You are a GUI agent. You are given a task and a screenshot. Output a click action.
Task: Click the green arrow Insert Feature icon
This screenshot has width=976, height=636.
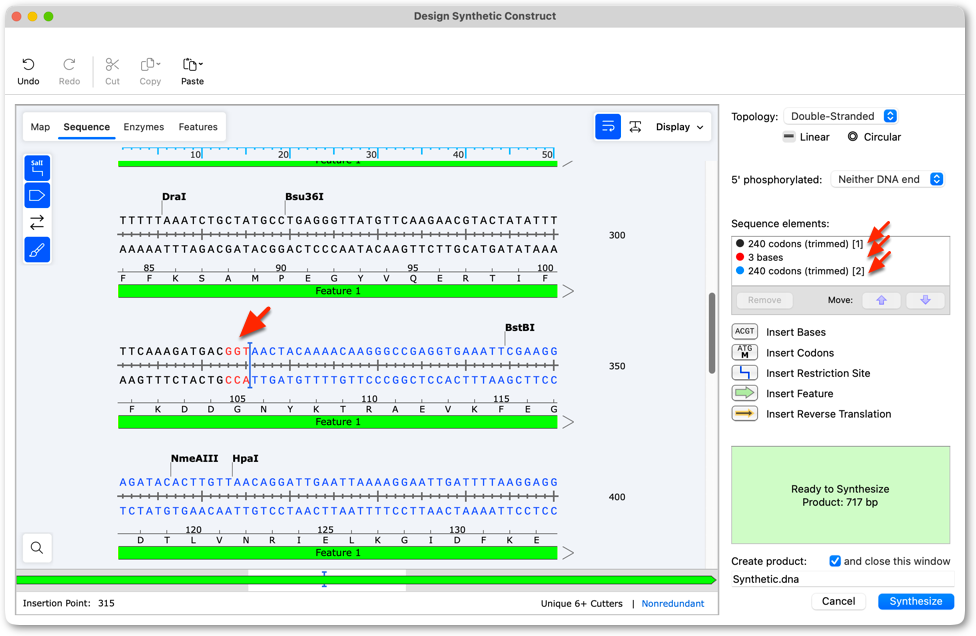744,393
